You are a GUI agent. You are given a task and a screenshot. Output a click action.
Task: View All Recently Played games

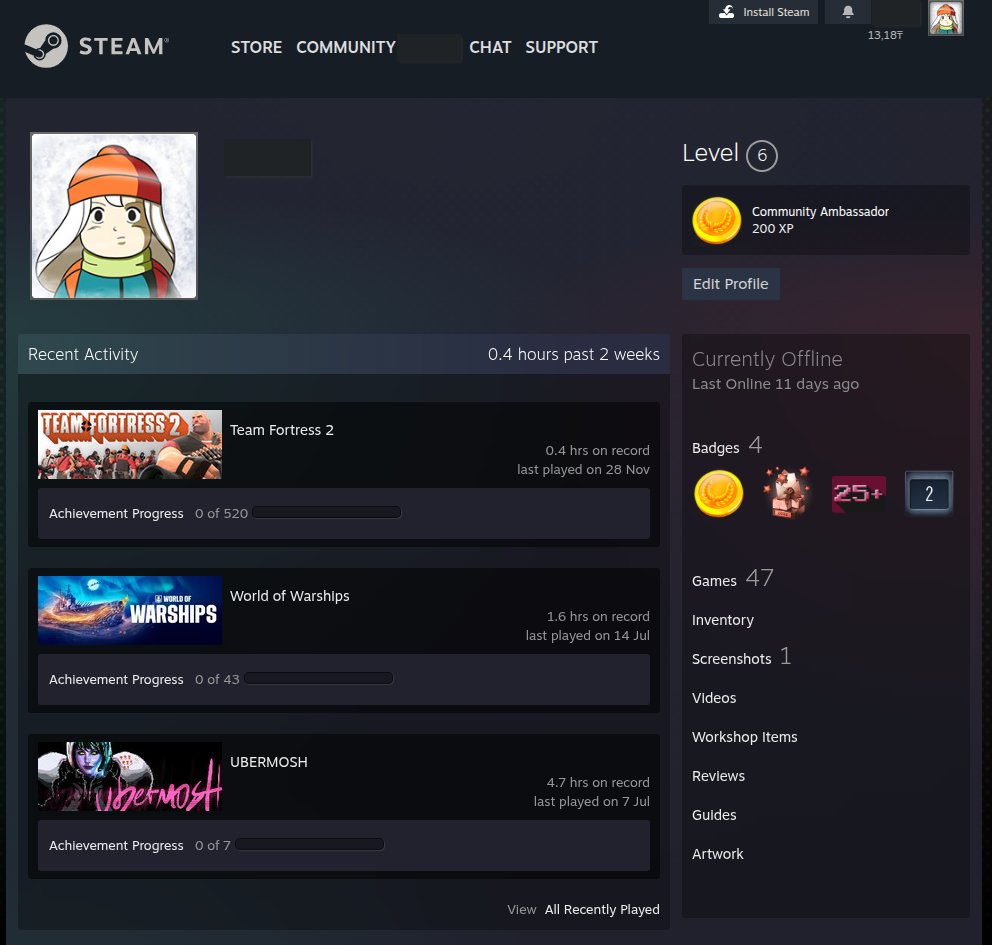coord(602,909)
